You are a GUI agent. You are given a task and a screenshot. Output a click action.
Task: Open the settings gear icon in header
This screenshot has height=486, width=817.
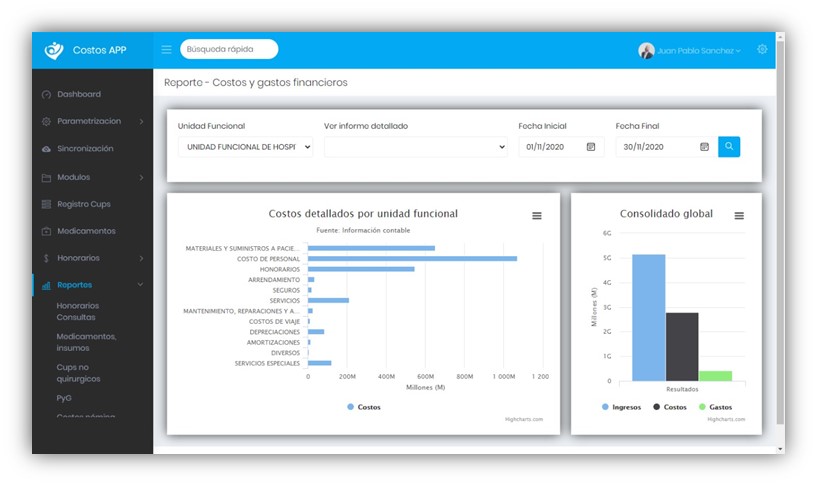click(762, 50)
